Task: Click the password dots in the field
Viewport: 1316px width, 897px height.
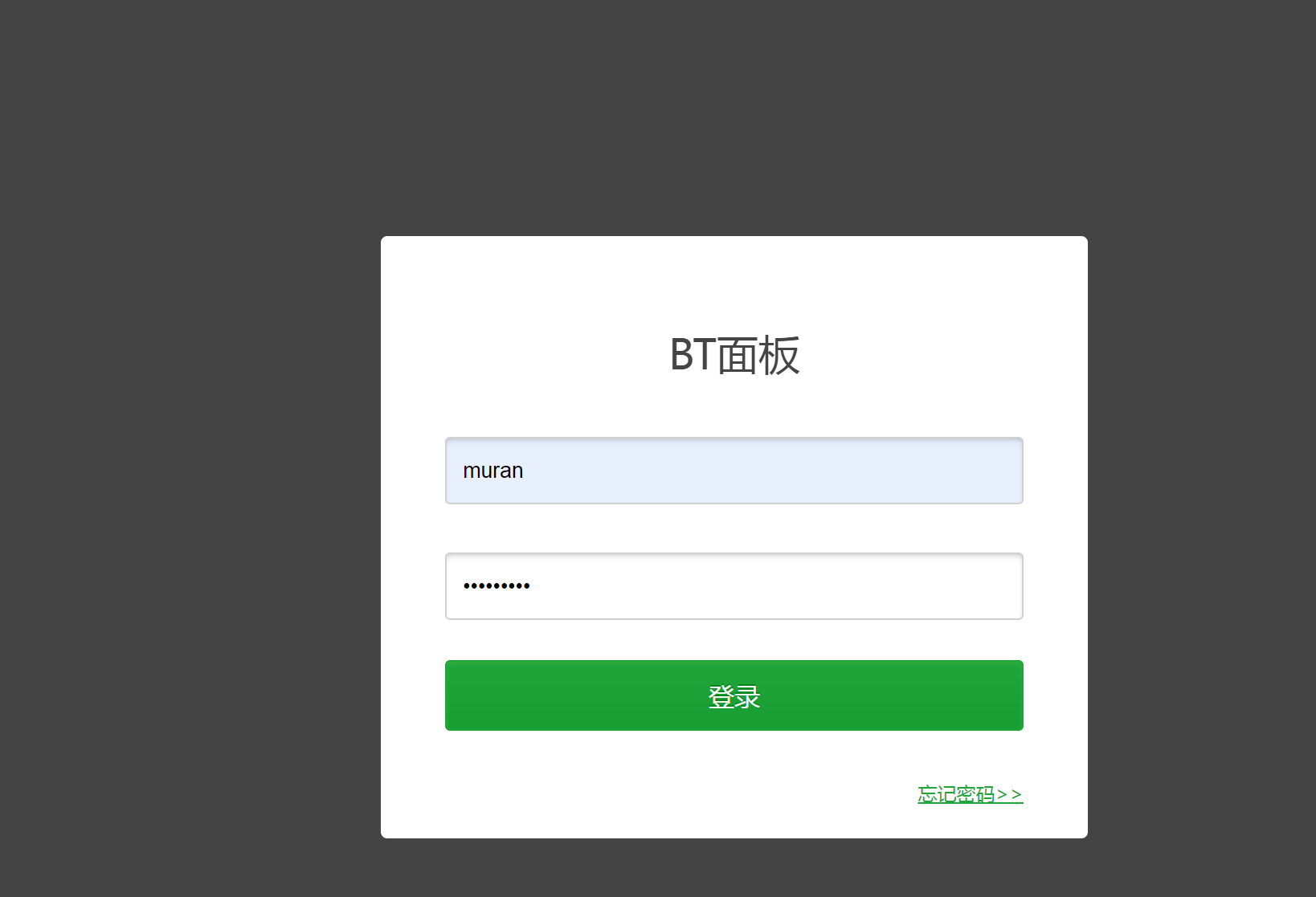Action: click(x=497, y=586)
